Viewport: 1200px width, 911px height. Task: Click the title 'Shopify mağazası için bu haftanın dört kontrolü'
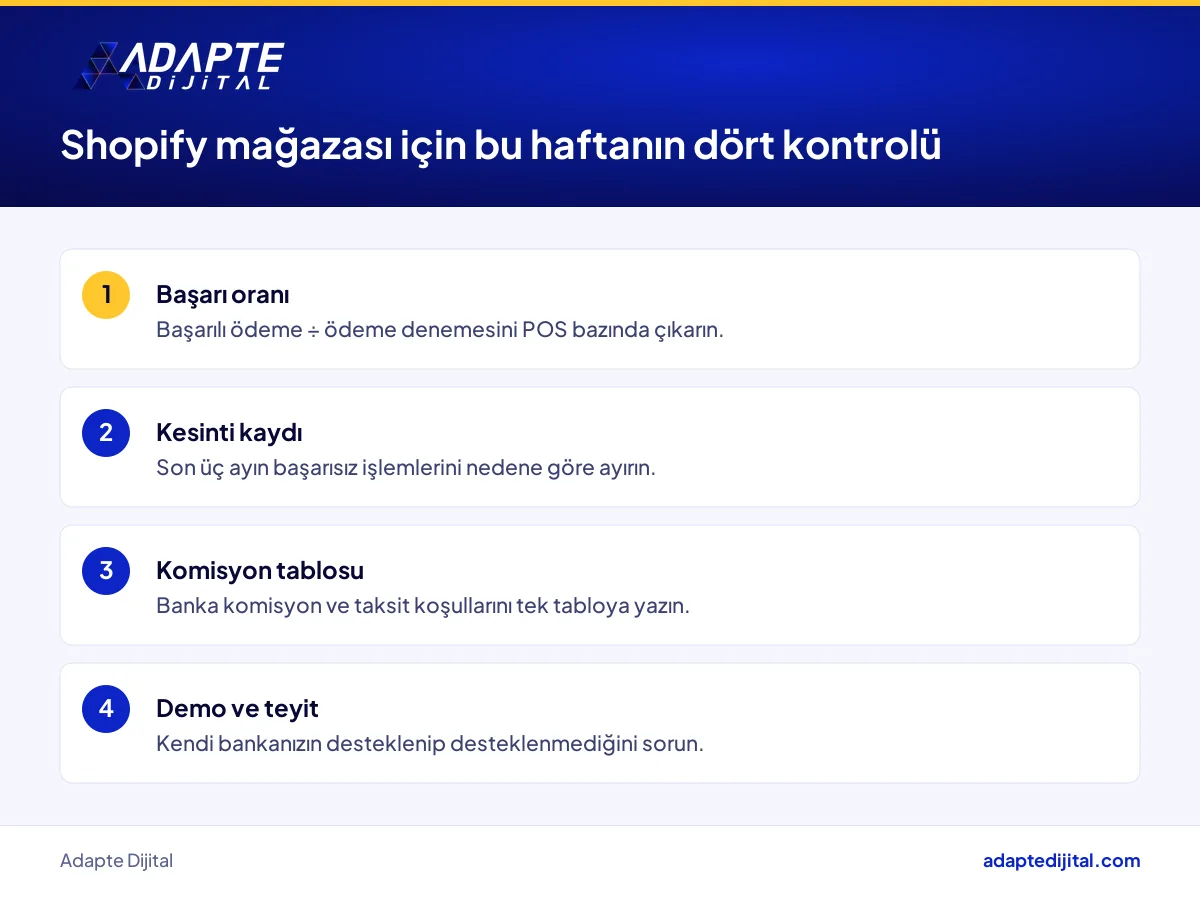pos(501,146)
